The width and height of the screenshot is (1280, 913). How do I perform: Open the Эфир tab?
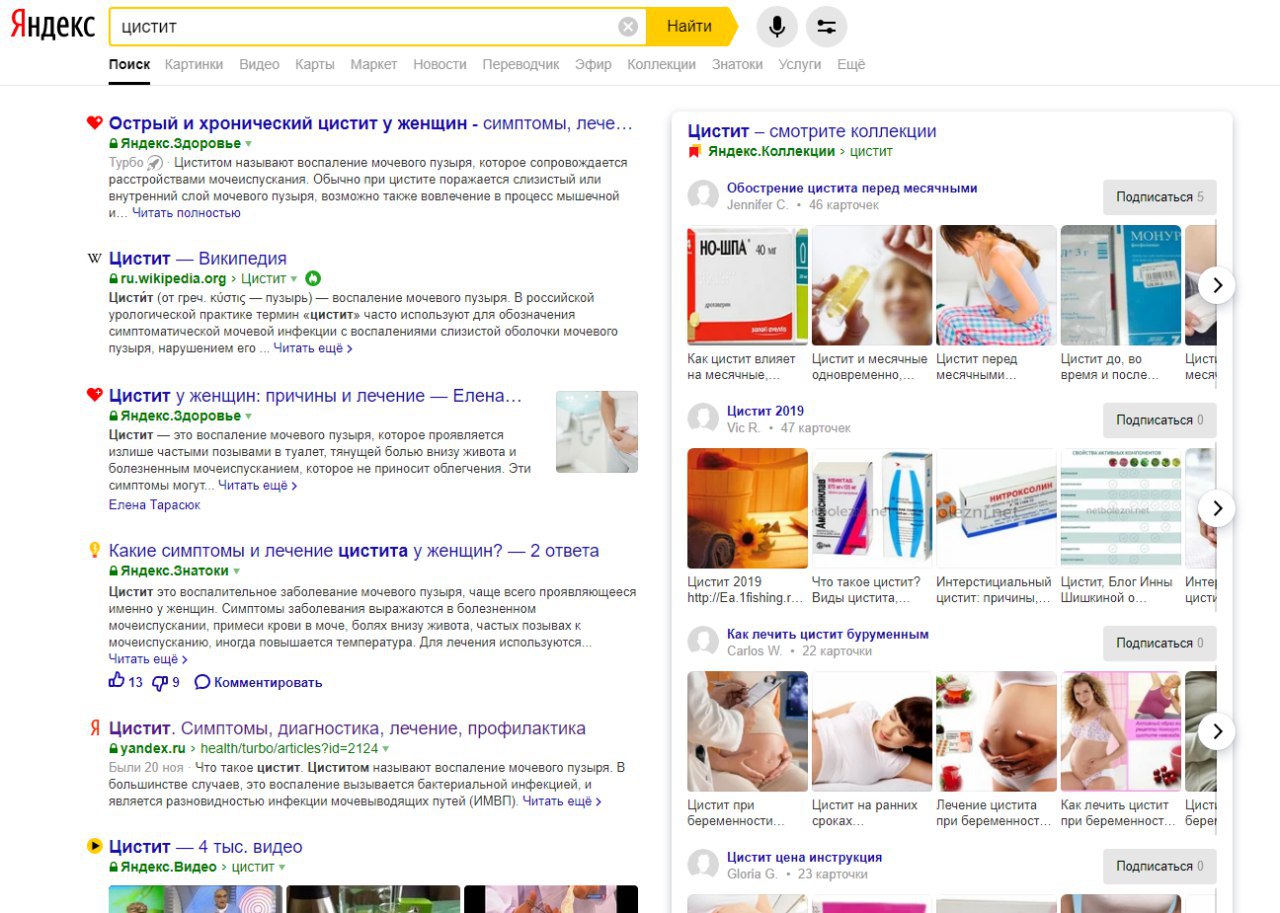(x=593, y=64)
